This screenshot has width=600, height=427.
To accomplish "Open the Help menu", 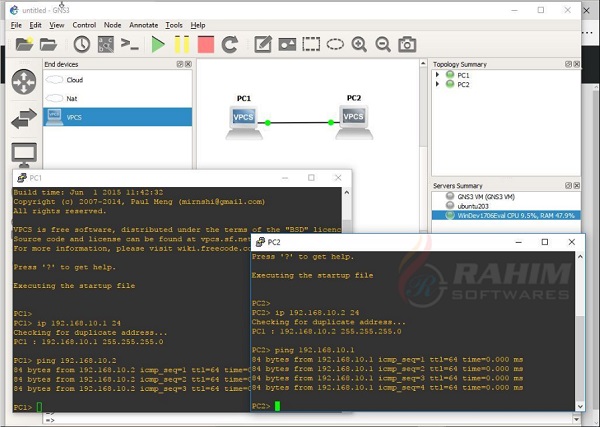I will tap(198, 25).
